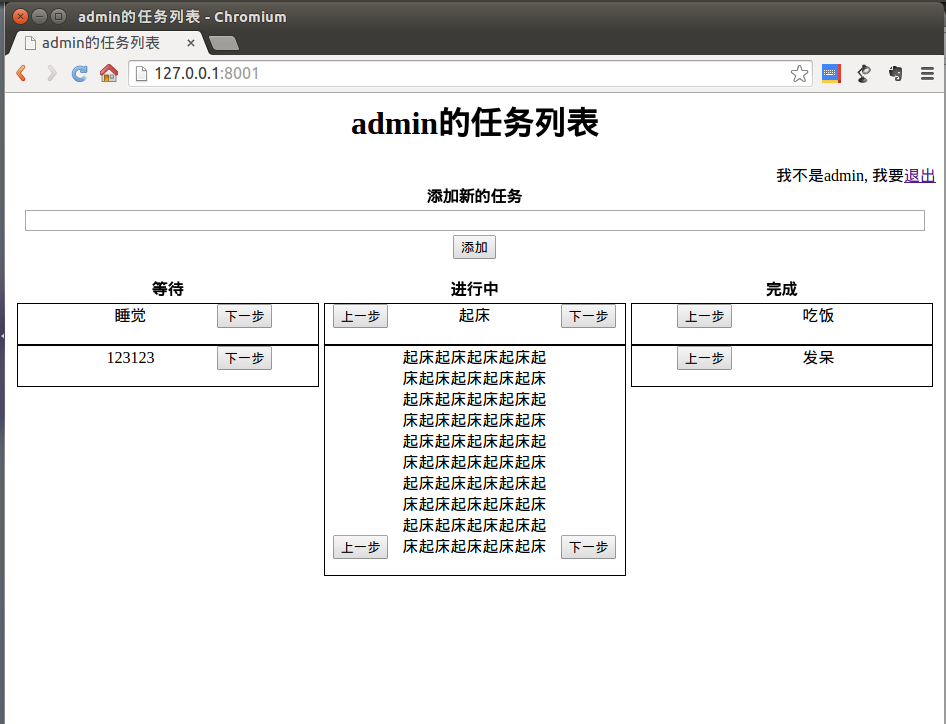The image size is (946, 724).
Task: Click the 睡觉 task text
Action: [130, 316]
